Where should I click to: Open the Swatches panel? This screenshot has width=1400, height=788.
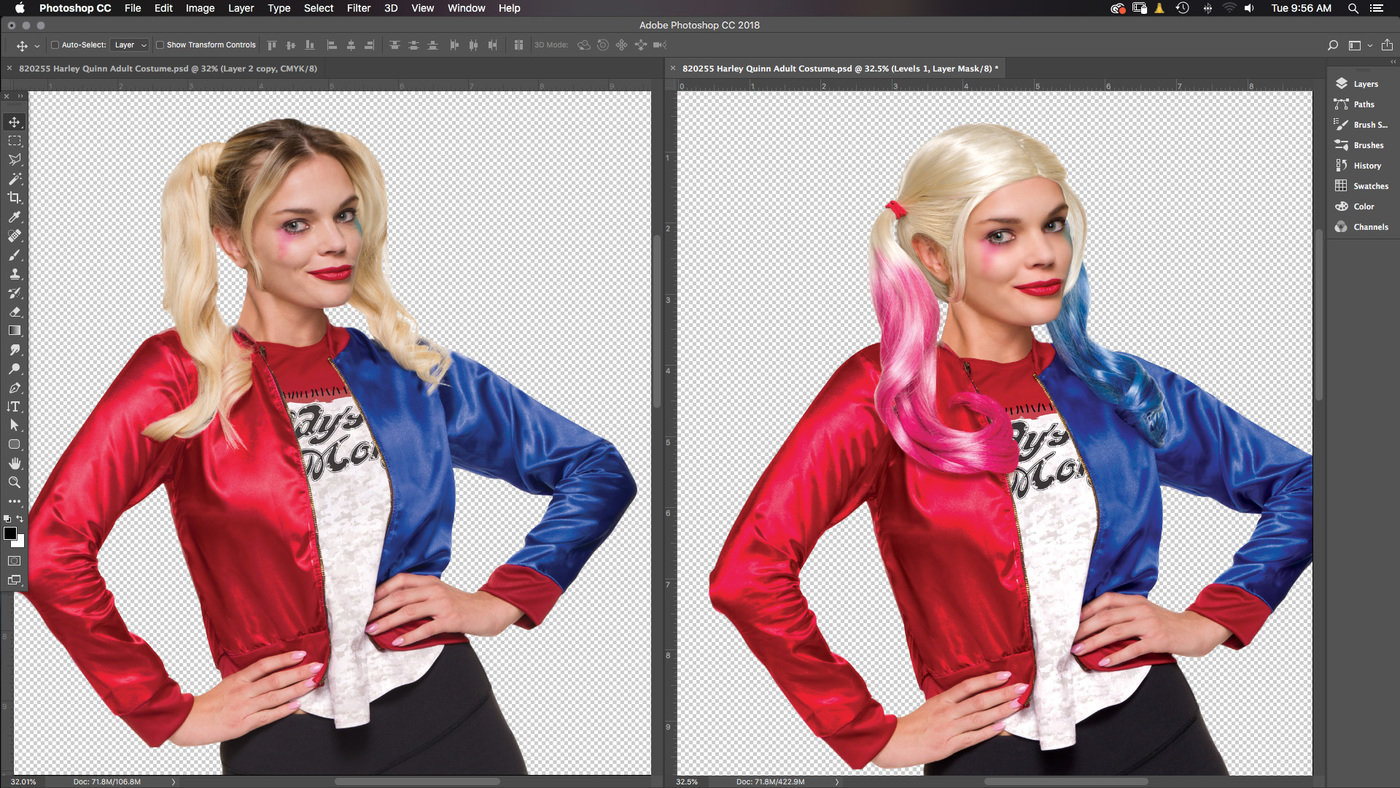[1364, 186]
